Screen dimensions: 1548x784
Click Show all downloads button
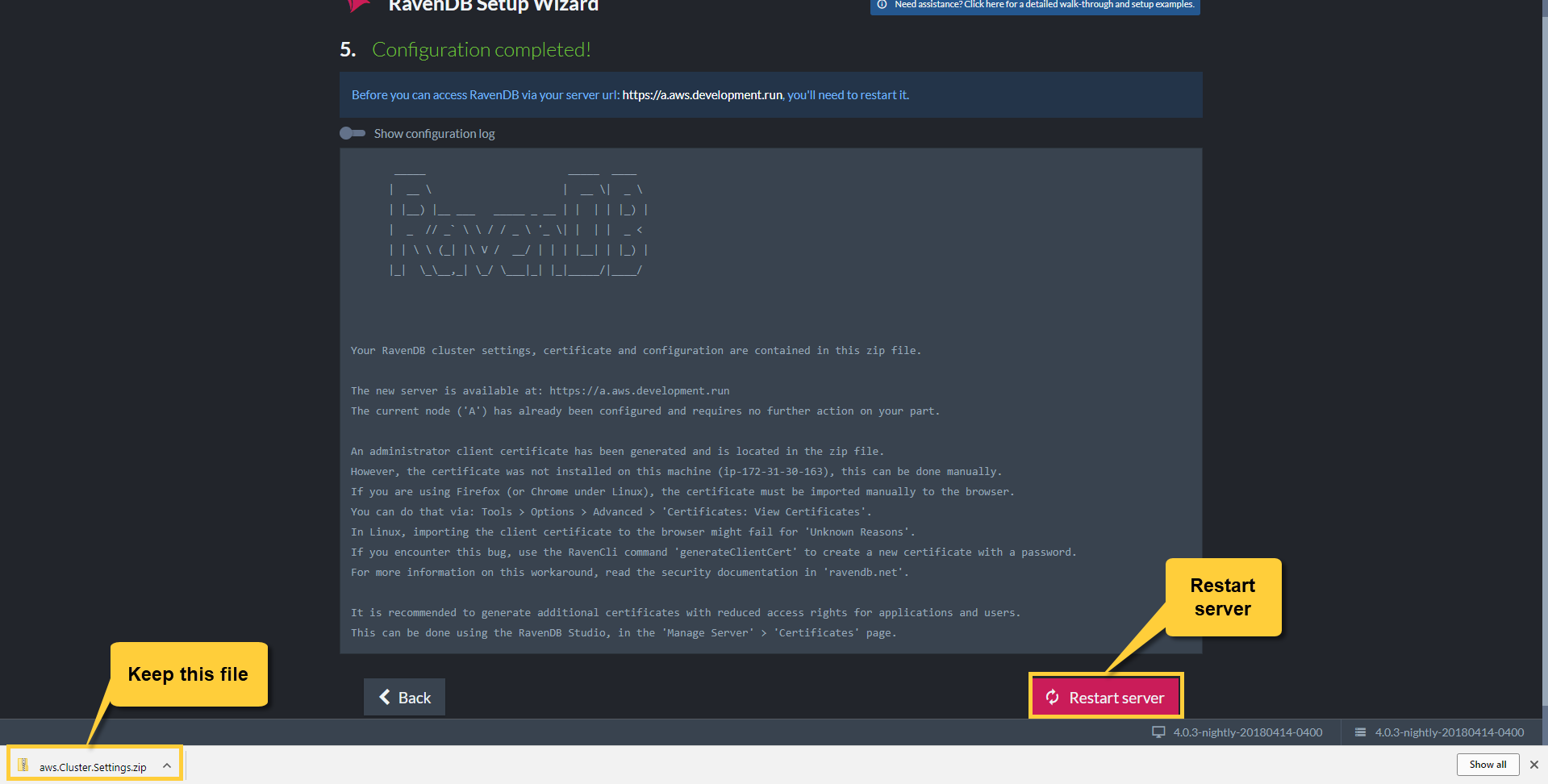[1487, 765]
